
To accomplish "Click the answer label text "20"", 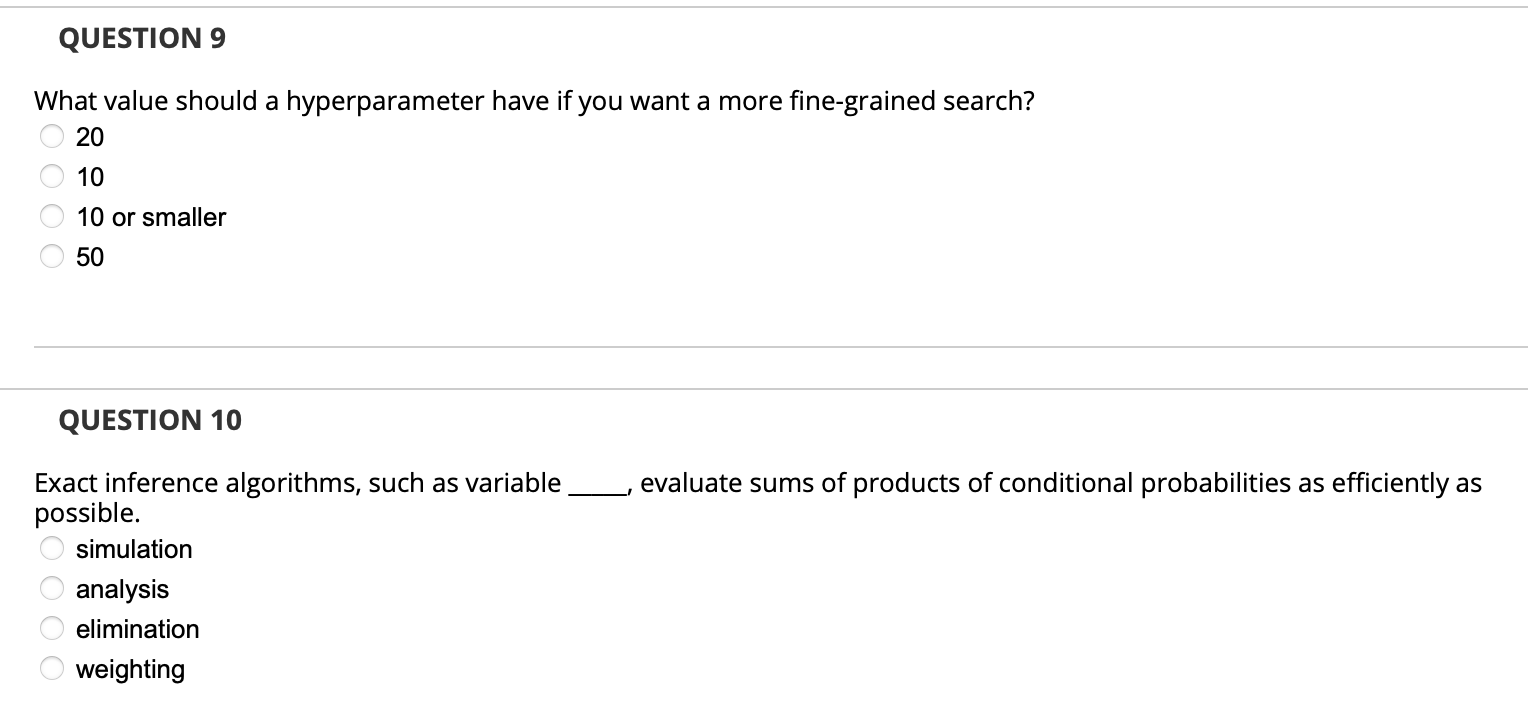I will click(91, 137).
